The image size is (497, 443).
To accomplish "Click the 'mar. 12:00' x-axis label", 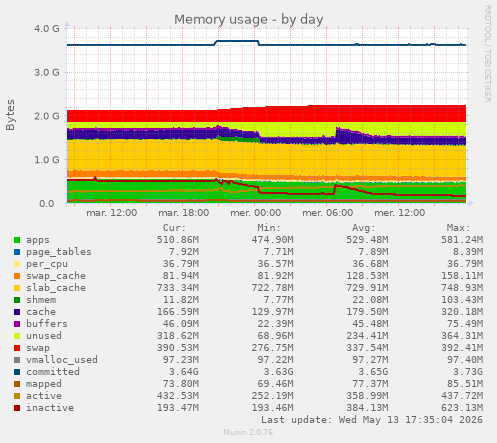I will (112, 213).
